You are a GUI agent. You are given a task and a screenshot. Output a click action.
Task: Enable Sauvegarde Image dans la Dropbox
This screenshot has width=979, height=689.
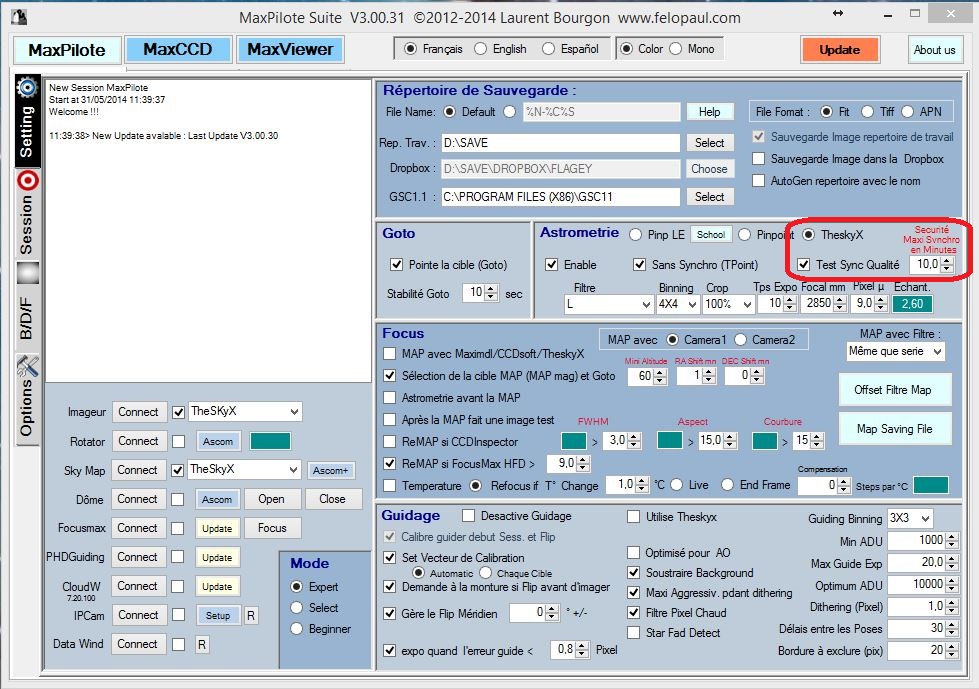(x=759, y=159)
